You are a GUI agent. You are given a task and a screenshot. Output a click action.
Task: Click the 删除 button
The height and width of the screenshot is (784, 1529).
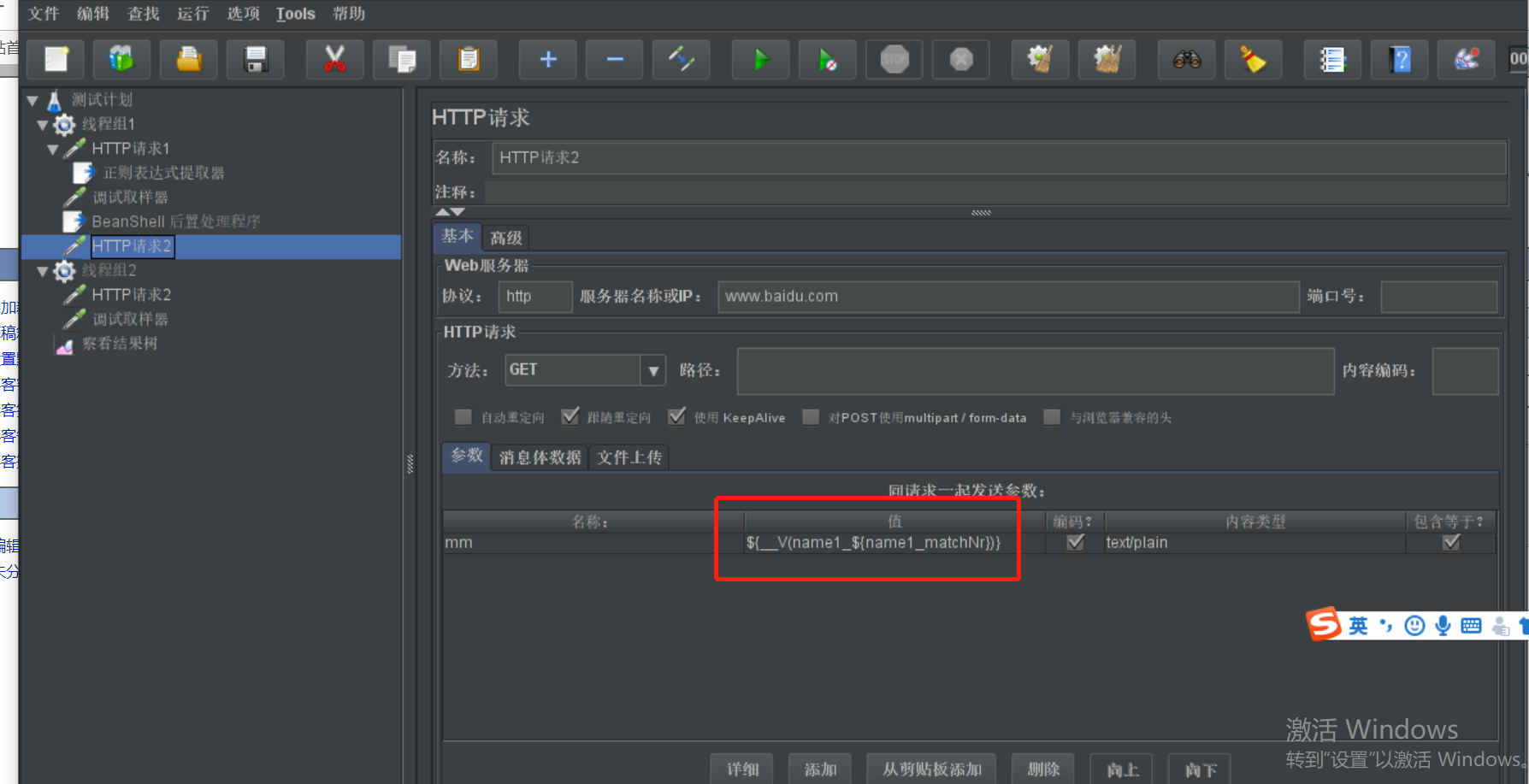1043,769
